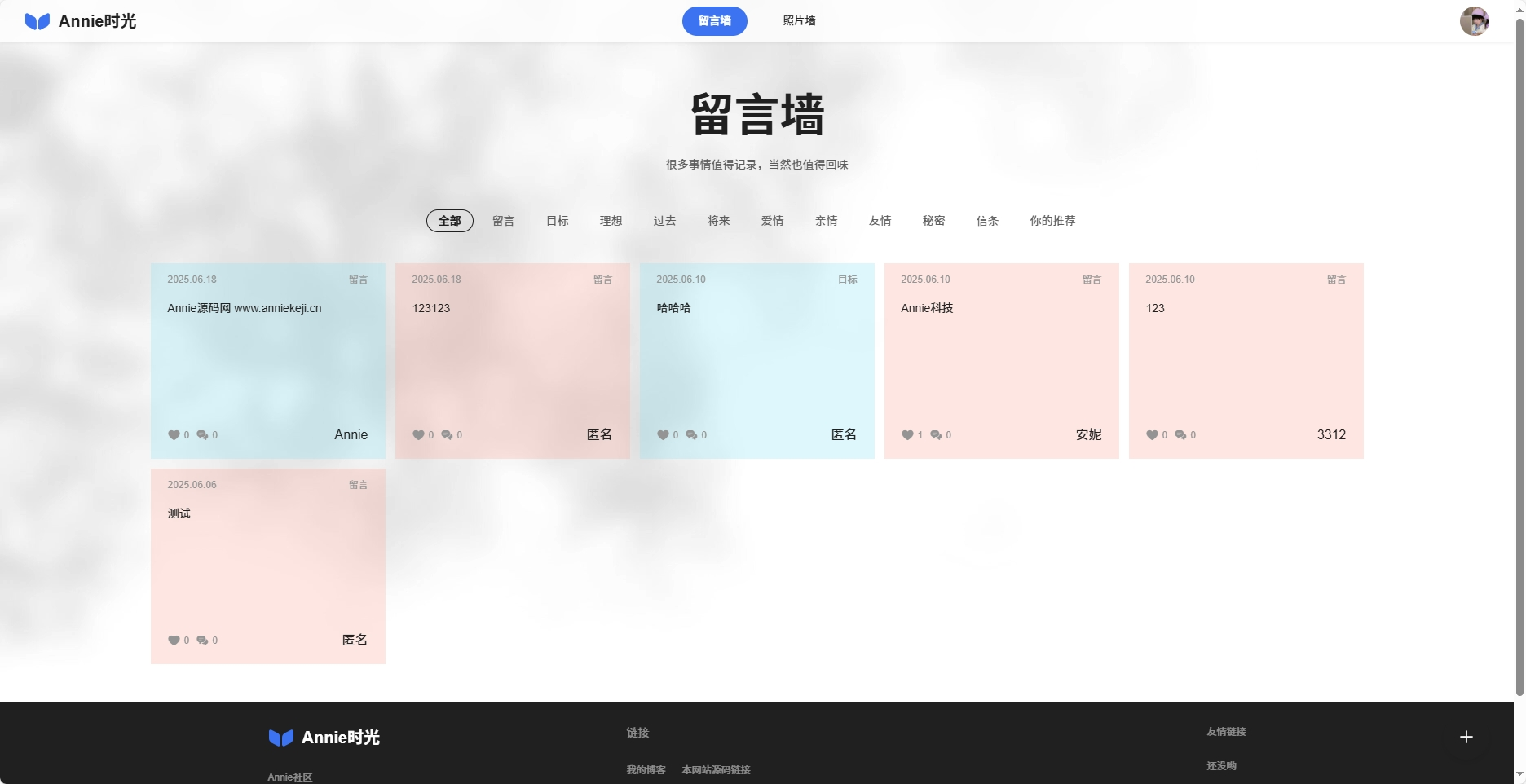Open the 我的博客 footer link
This screenshot has width=1526, height=784.
pyautogui.click(x=646, y=770)
